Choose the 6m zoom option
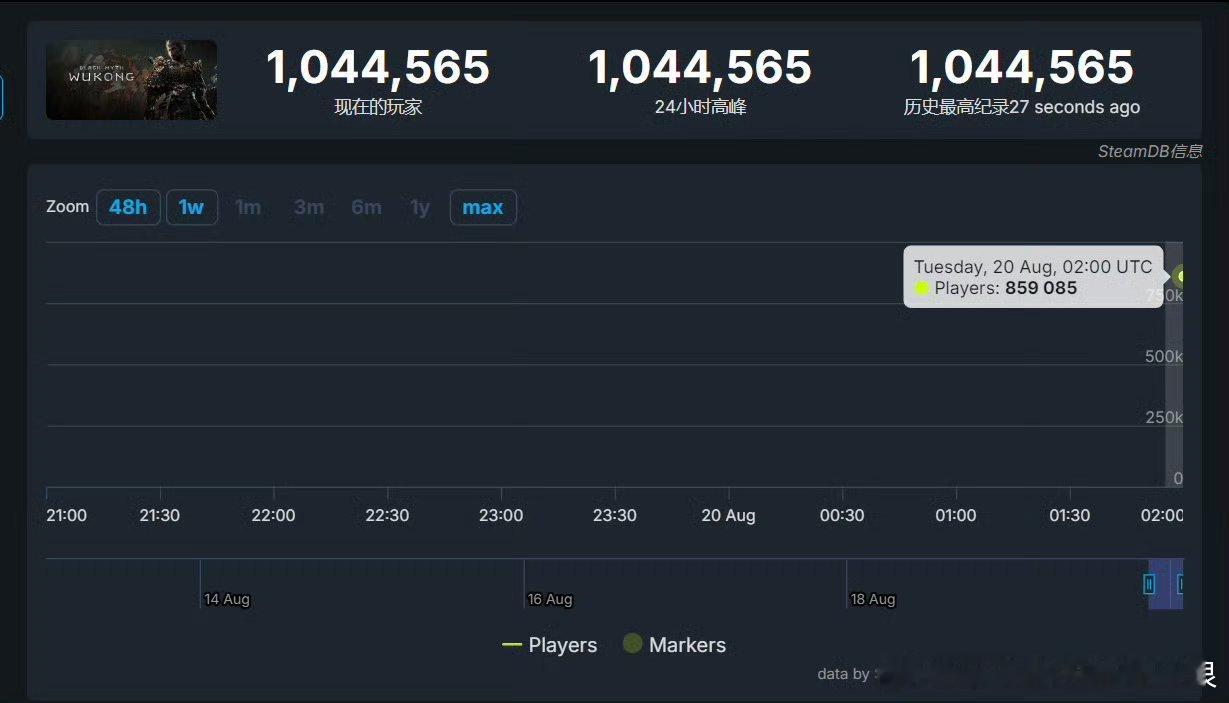The width and height of the screenshot is (1229, 703). 366,207
